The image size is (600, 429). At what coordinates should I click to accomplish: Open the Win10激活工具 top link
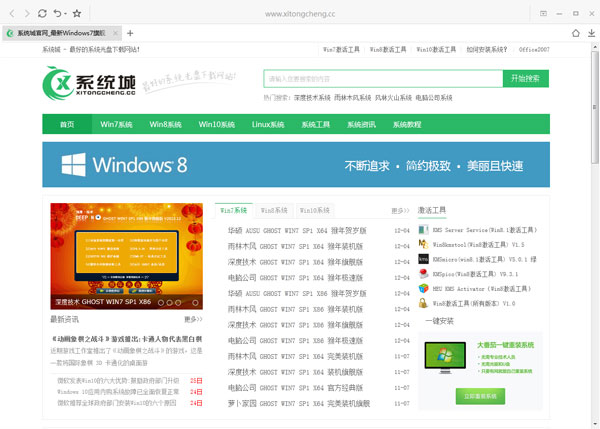[x=436, y=49]
